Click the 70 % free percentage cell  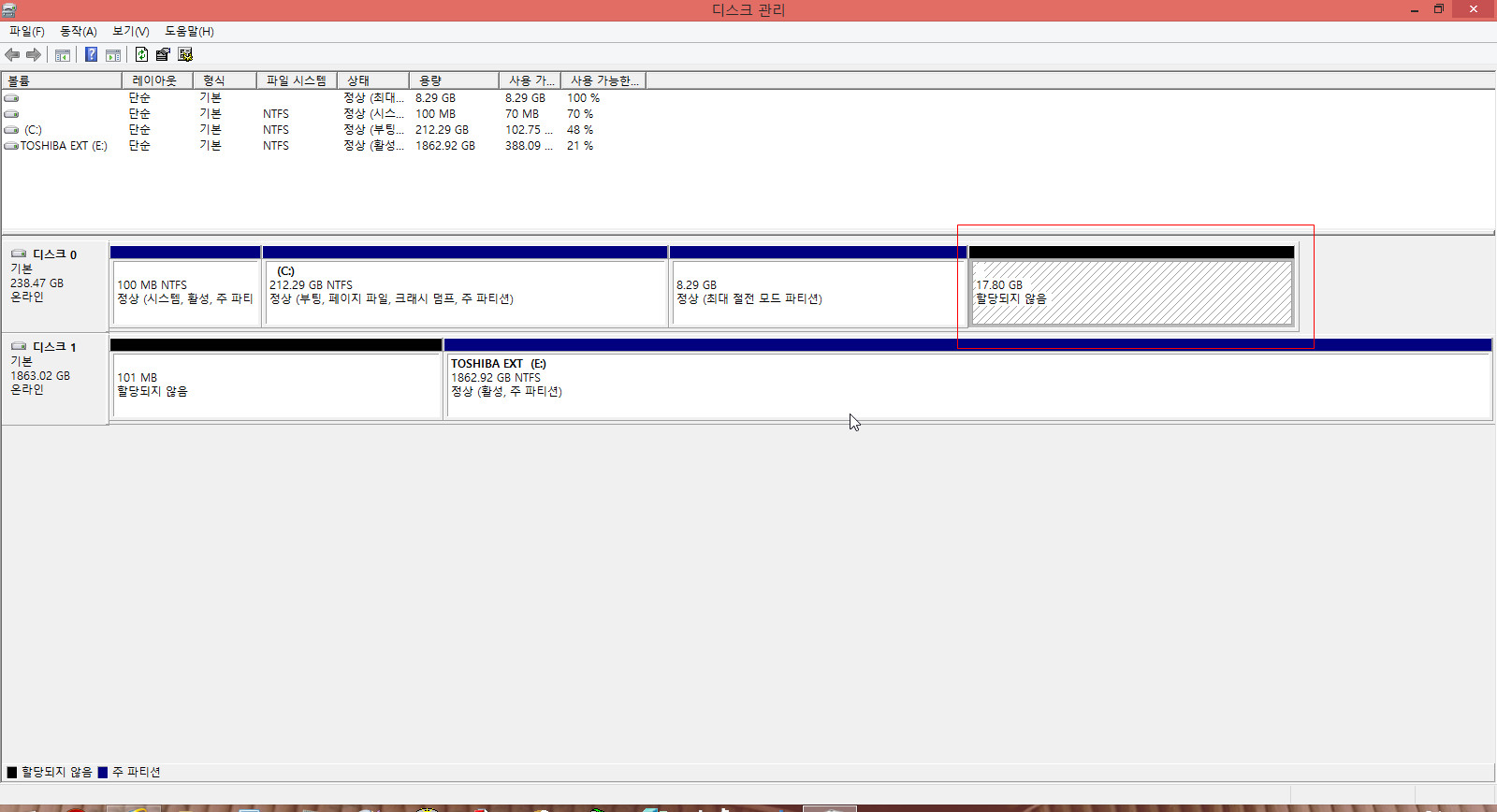pos(580,114)
